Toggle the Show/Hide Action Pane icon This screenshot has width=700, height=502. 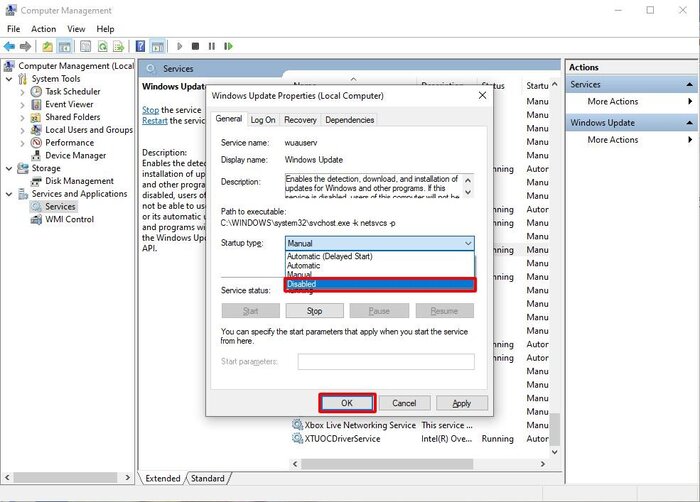158,46
